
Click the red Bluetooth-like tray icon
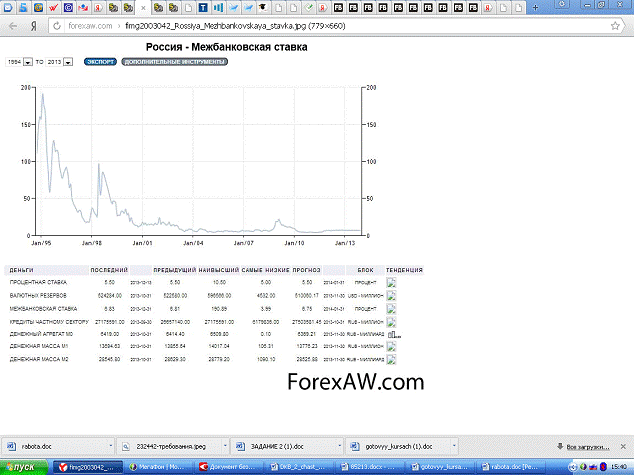point(603,467)
